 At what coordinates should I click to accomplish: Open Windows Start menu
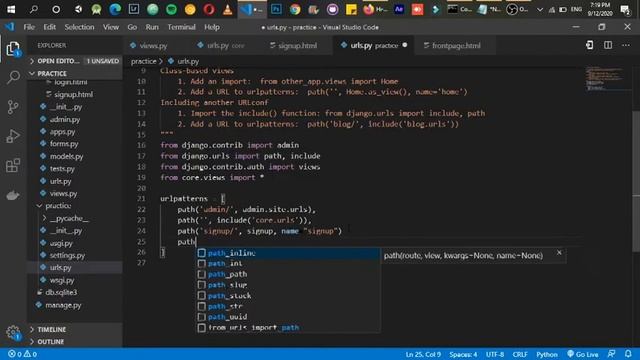click(x=11, y=9)
